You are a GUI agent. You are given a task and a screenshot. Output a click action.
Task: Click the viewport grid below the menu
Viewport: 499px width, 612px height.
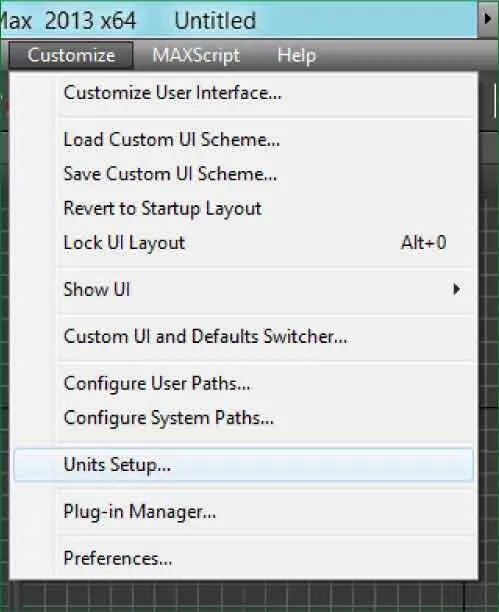(242, 597)
